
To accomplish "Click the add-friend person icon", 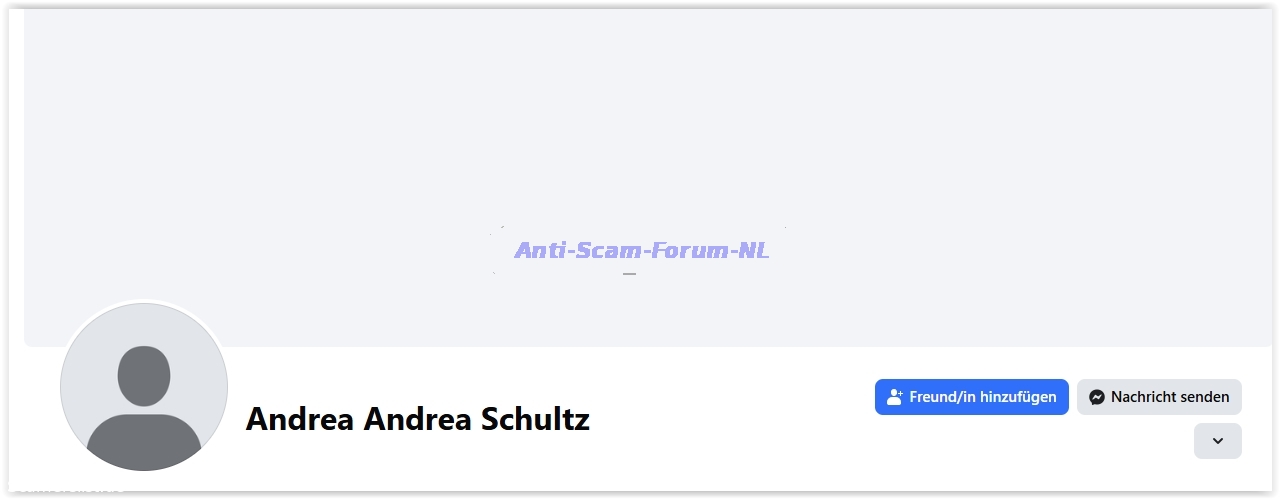I will 895,397.
